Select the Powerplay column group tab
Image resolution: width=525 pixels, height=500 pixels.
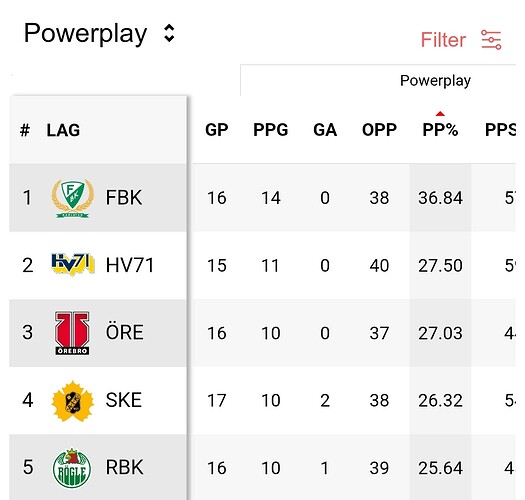coord(435,81)
